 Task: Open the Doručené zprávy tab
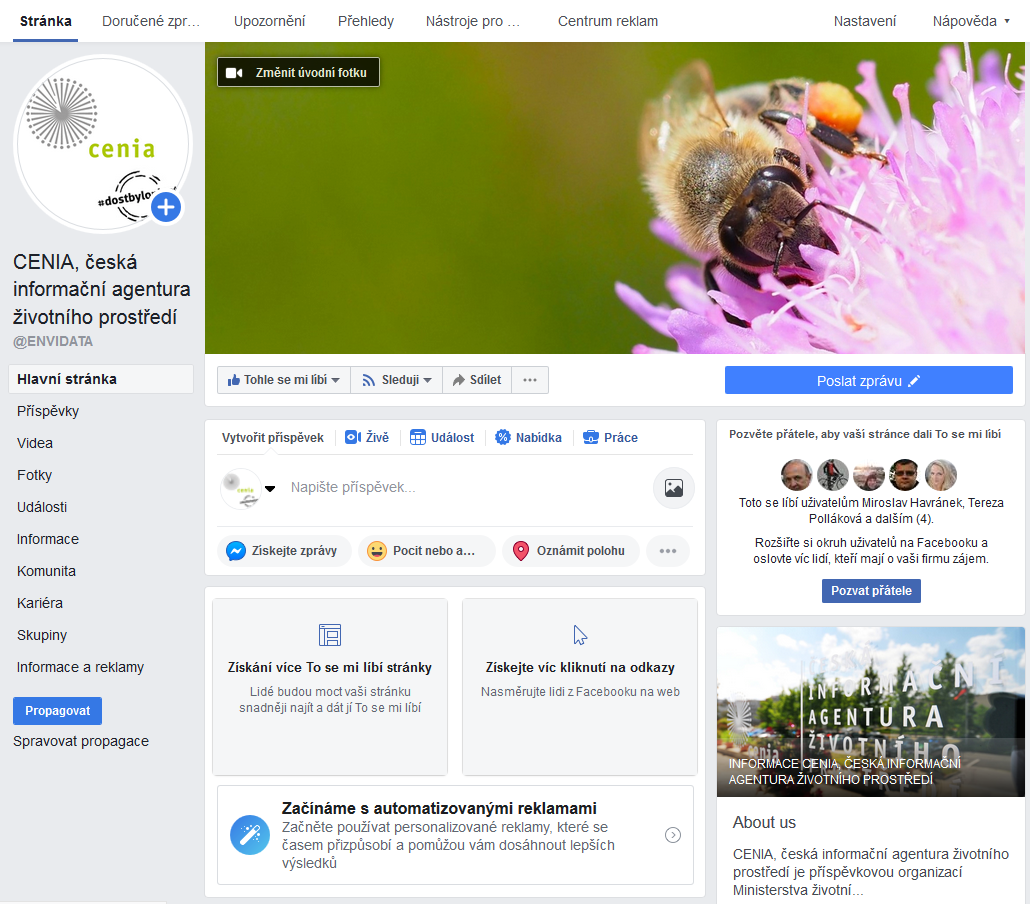click(x=151, y=22)
